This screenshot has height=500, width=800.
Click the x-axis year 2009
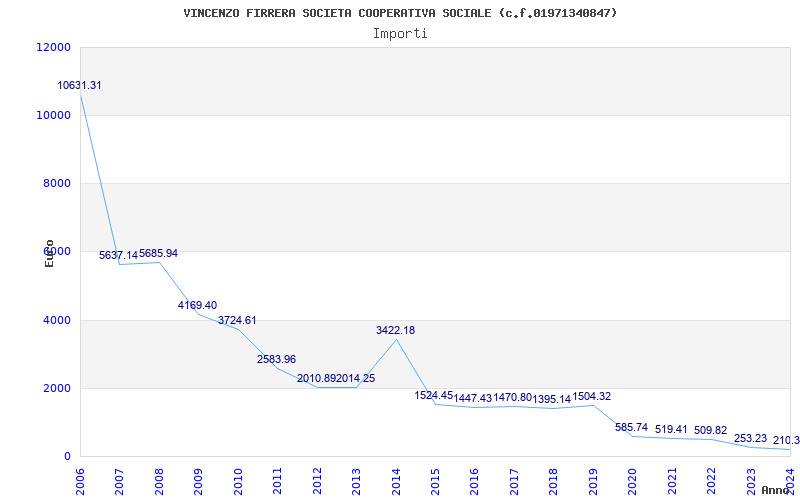click(x=198, y=482)
